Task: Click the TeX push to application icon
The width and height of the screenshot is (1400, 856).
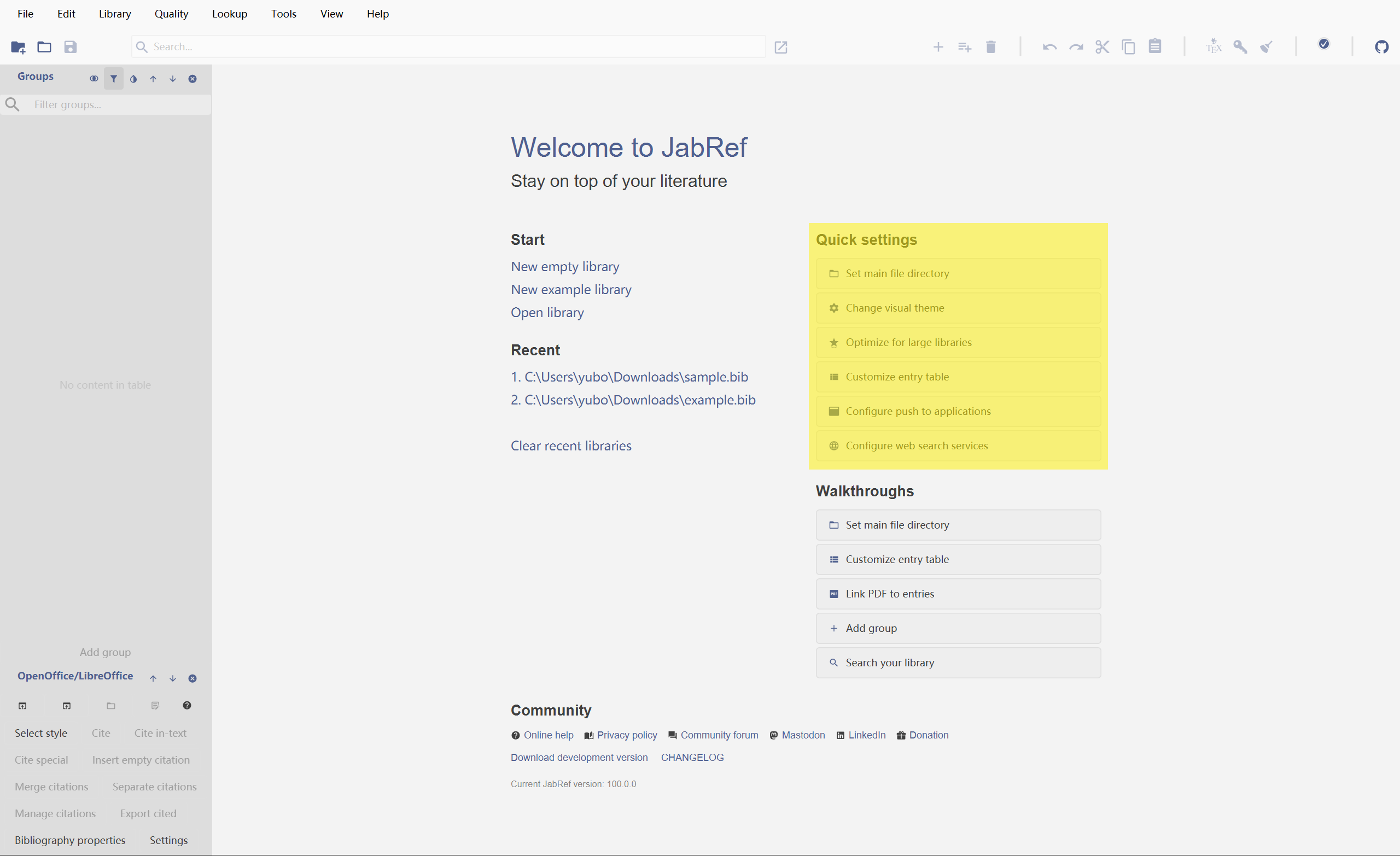Action: 1214,46
